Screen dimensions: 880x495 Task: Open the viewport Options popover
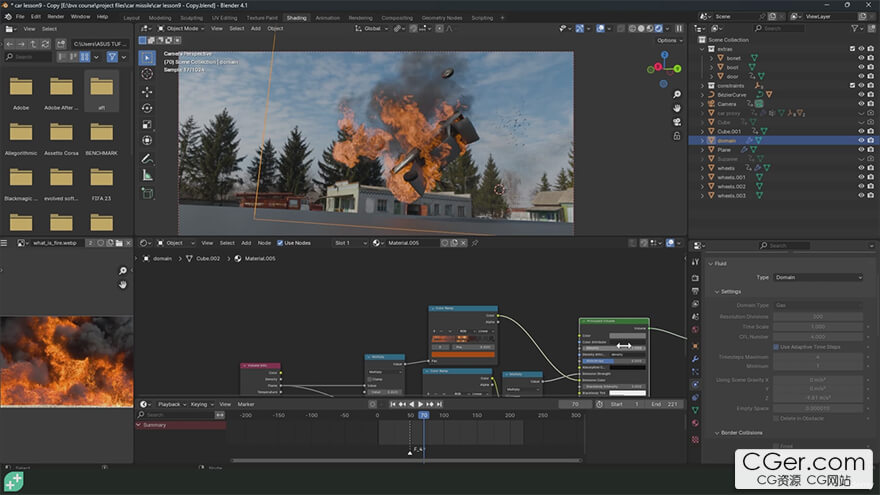point(670,40)
